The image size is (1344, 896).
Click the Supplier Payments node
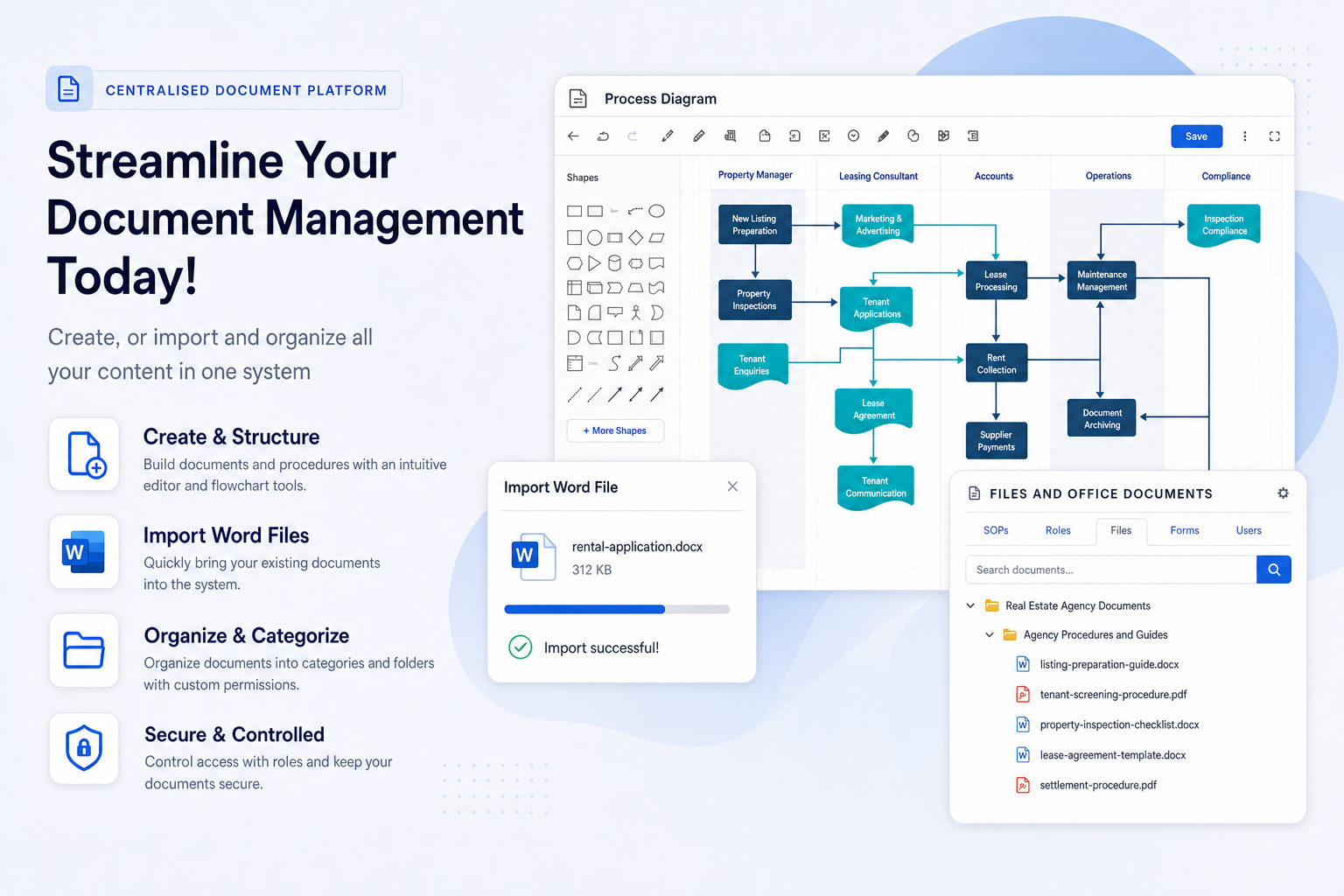tap(996, 441)
